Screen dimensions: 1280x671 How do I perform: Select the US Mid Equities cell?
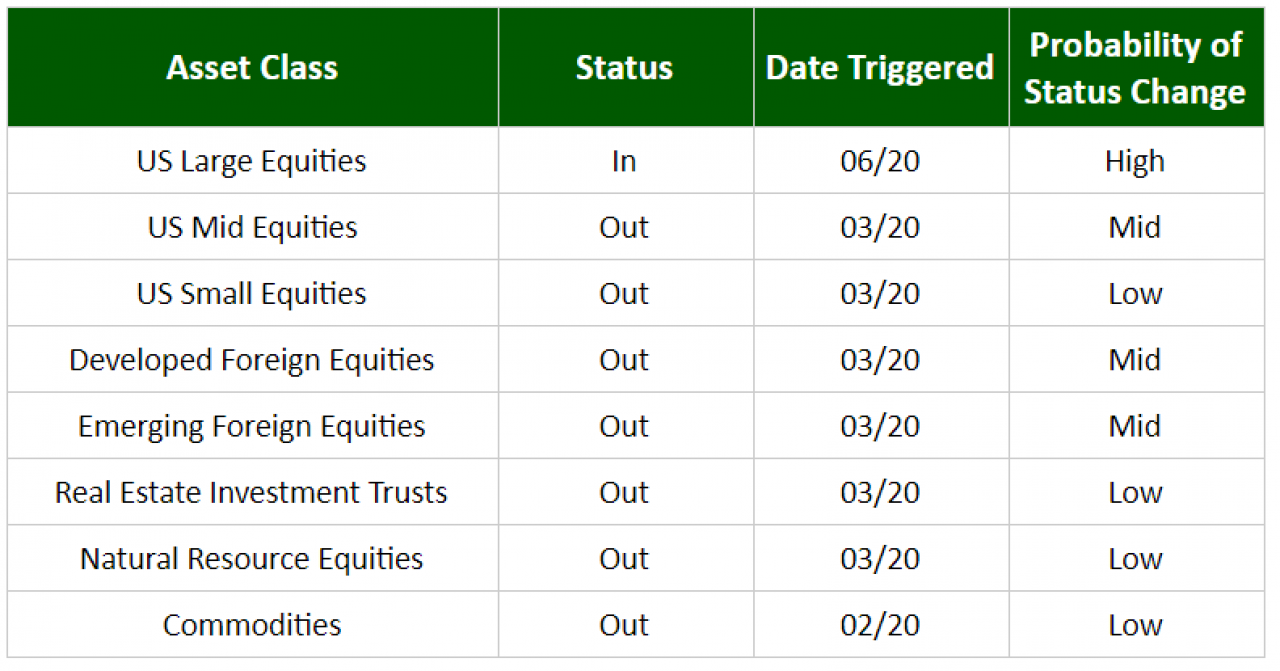click(x=252, y=227)
